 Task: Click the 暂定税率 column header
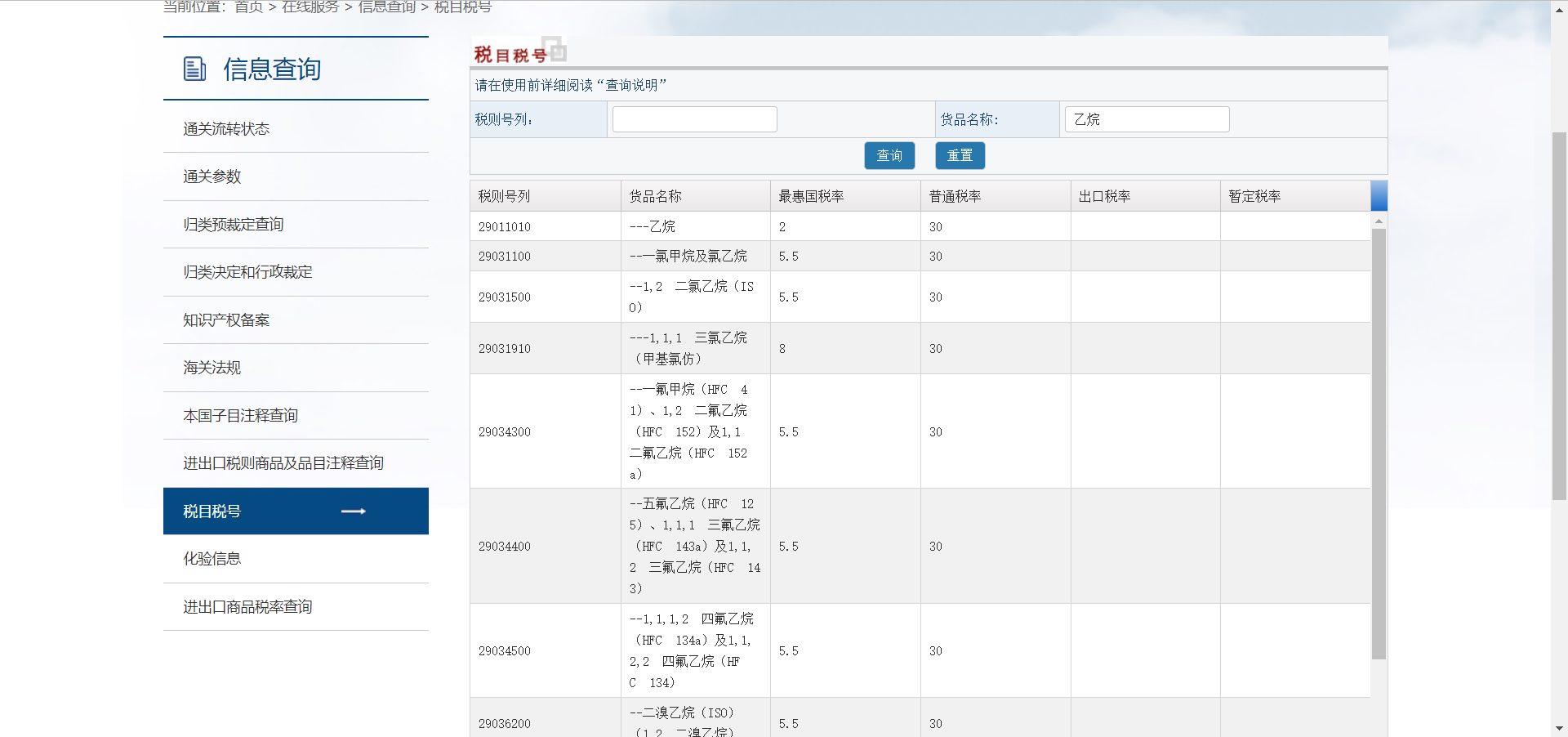1295,196
